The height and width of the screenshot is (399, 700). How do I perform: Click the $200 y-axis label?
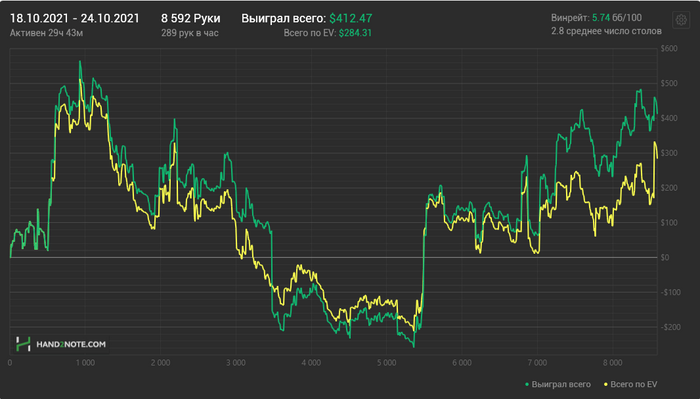669,188
